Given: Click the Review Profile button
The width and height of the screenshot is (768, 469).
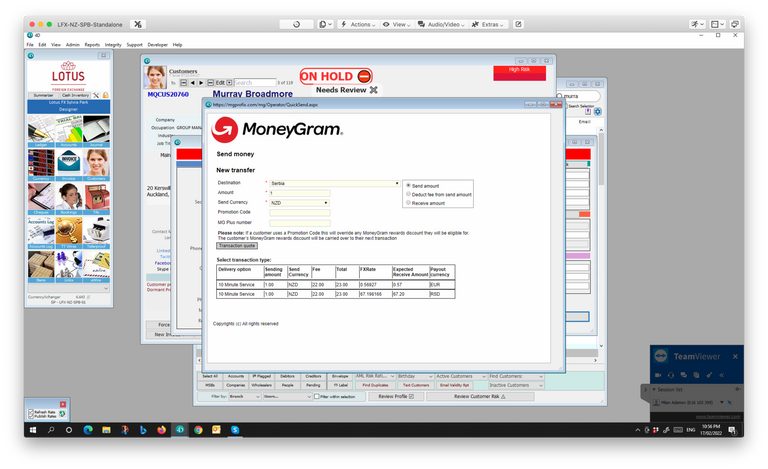Looking at the screenshot, I should click(396, 397).
